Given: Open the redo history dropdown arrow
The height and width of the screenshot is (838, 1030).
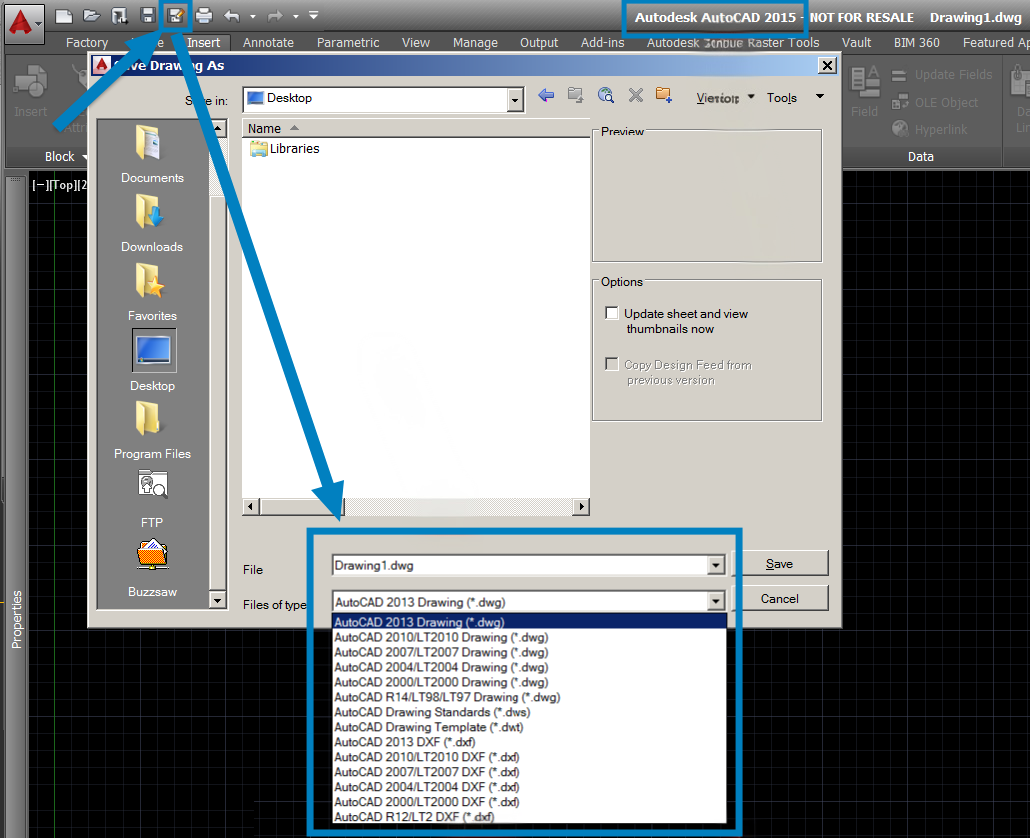Looking at the screenshot, I should 296,16.
